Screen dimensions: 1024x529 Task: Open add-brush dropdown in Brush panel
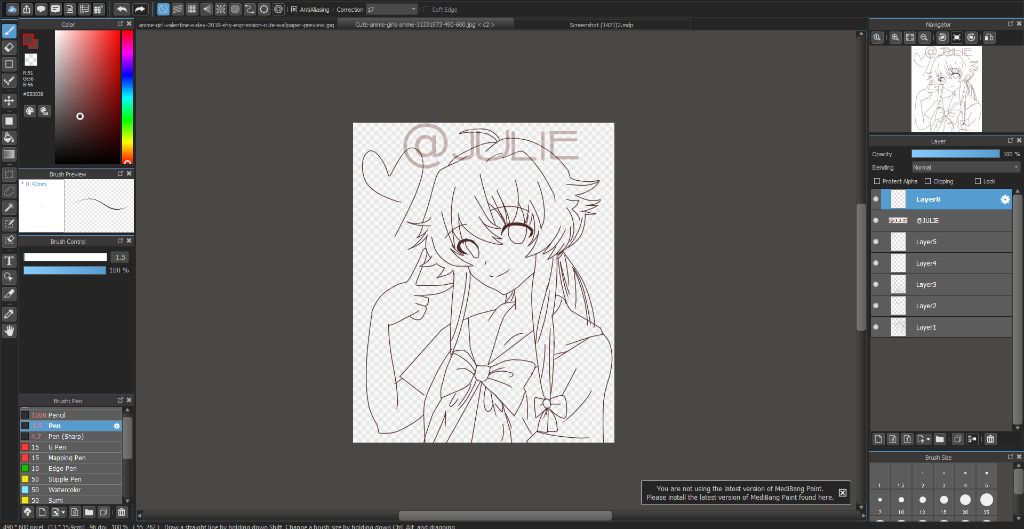point(59,512)
